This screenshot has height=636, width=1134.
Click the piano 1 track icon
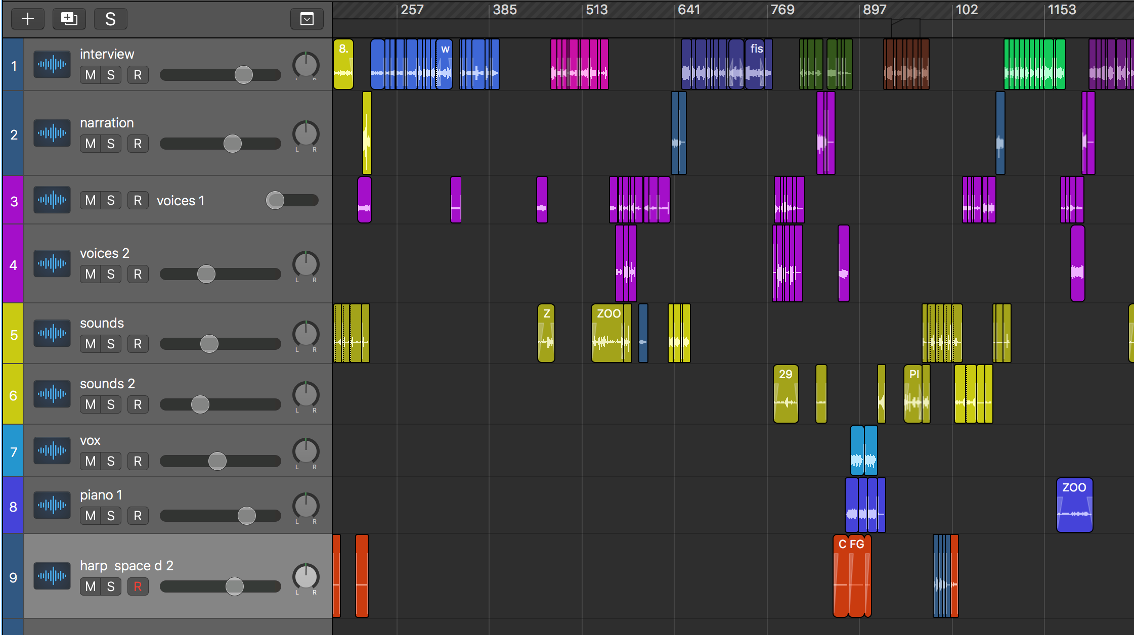click(x=52, y=506)
